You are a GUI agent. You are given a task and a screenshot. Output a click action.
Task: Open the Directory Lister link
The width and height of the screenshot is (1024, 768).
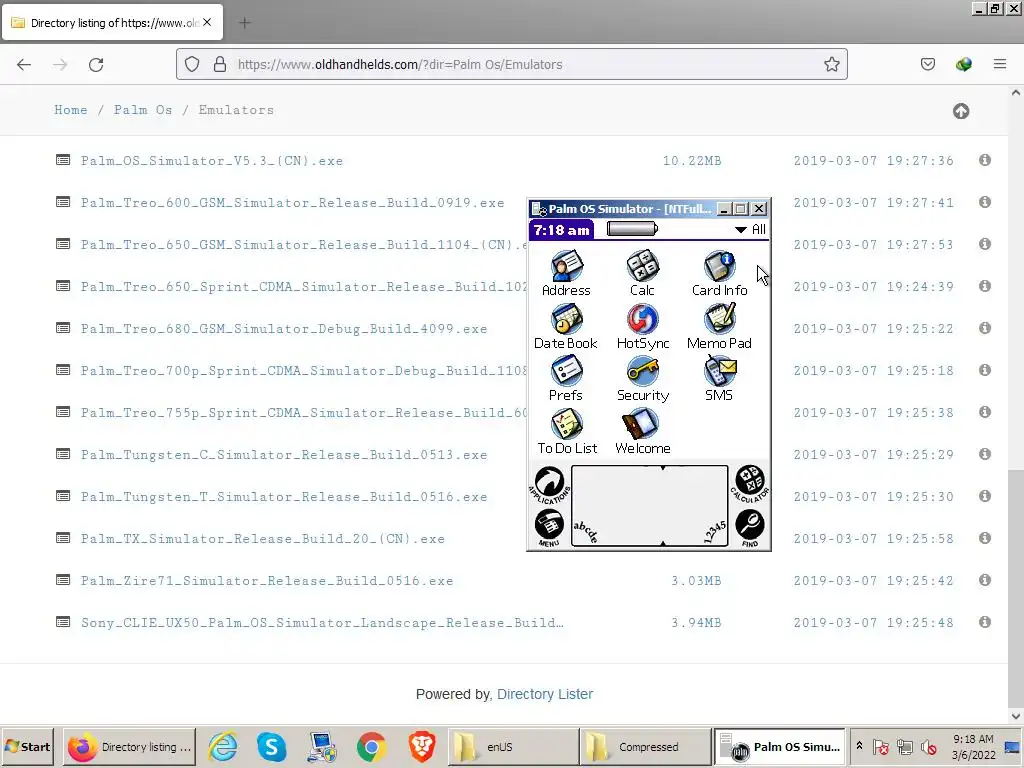545,694
